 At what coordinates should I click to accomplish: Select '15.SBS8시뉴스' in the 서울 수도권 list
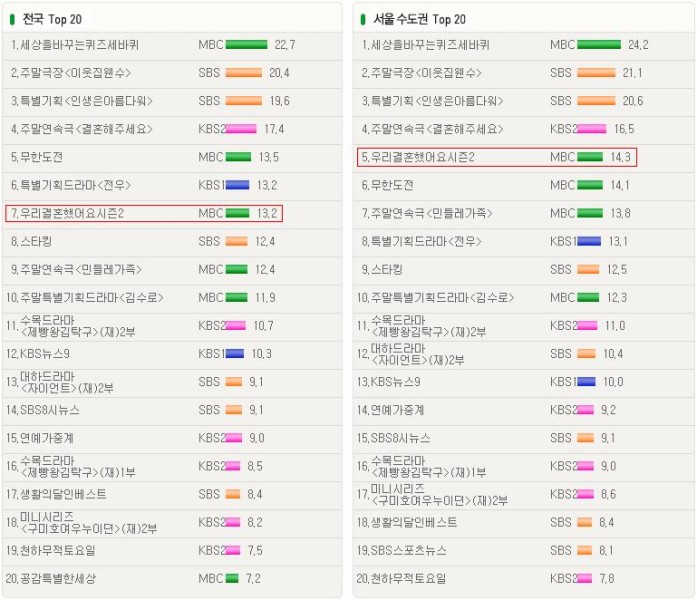pos(394,438)
